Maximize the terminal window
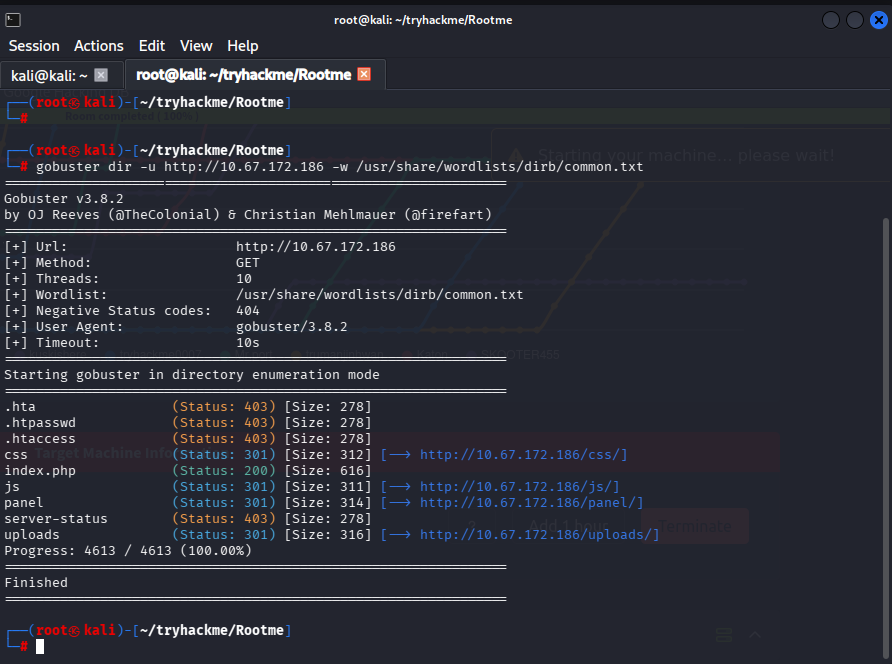 tap(855, 20)
